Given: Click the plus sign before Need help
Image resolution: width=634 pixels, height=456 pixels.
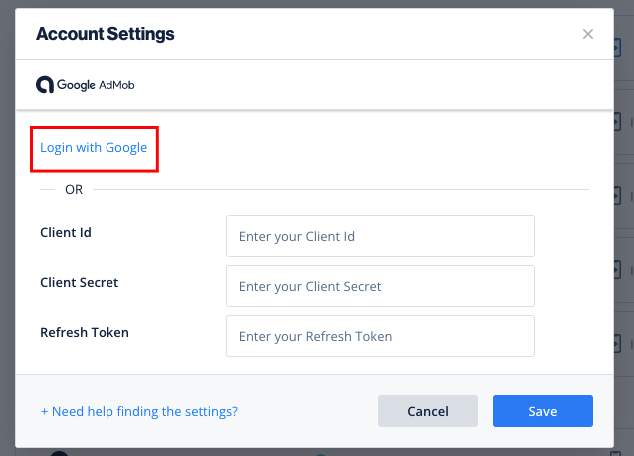Looking at the screenshot, I should tap(44, 412).
